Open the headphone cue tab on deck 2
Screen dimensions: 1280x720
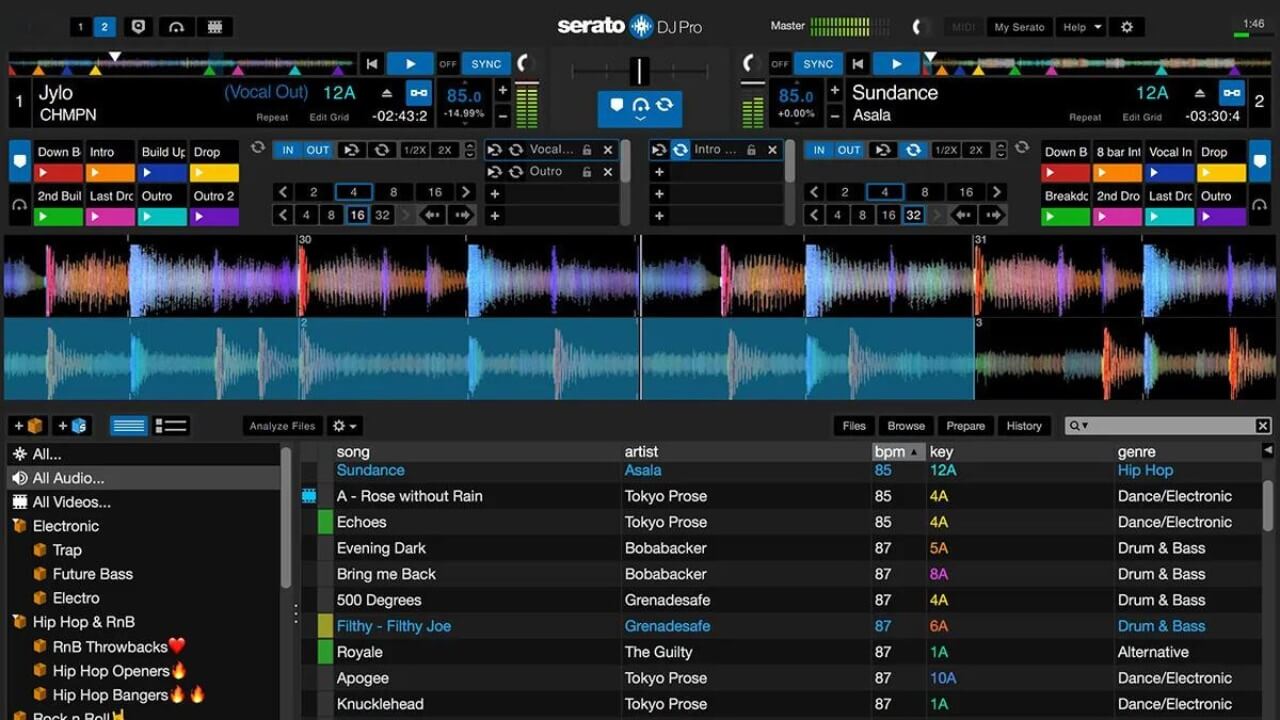pyautogui.click(x=1260, y=205)
